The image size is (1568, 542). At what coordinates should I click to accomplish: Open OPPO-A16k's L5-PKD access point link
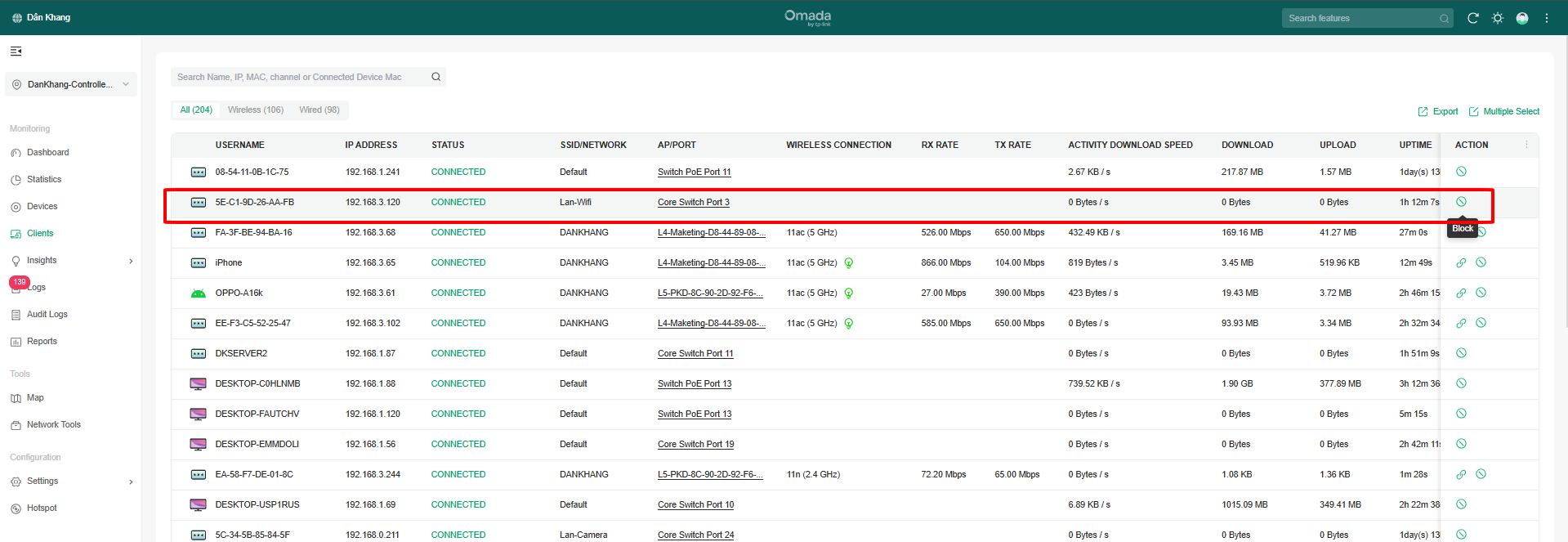712,293
